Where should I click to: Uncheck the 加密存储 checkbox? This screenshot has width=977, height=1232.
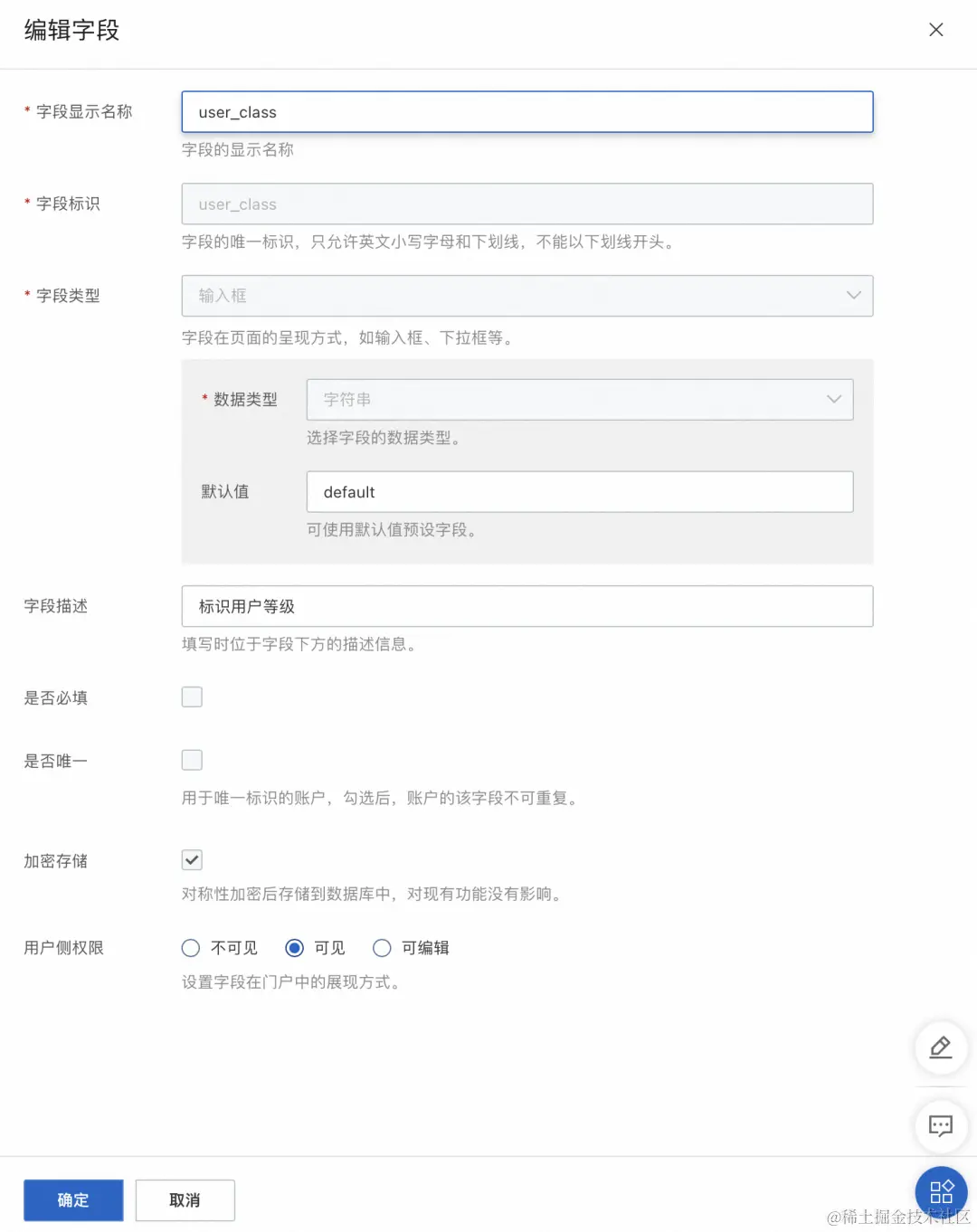point(191,859)
